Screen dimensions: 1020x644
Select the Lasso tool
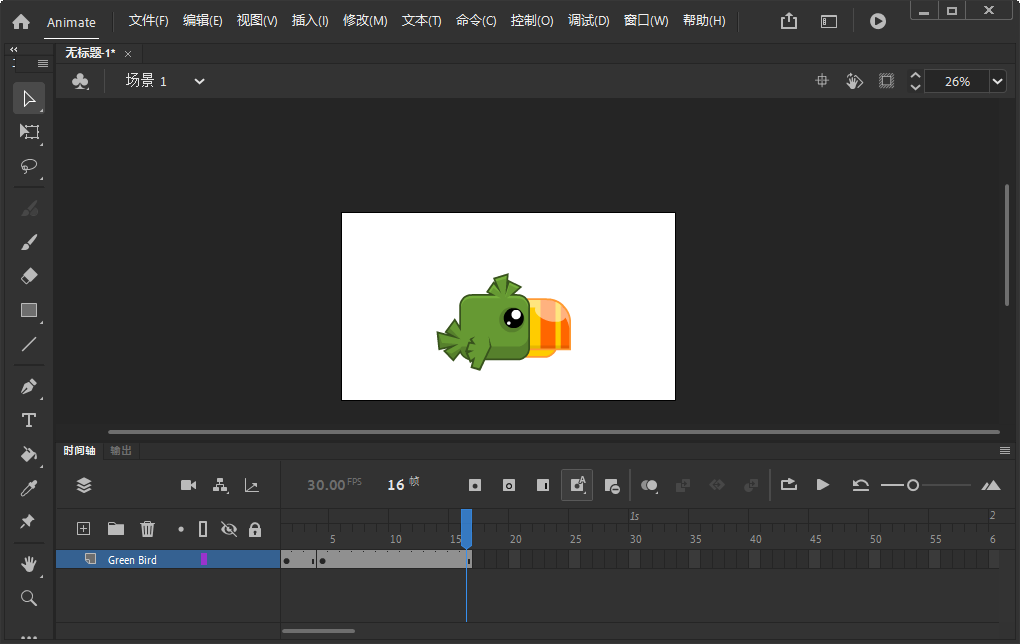coord(29,166)
